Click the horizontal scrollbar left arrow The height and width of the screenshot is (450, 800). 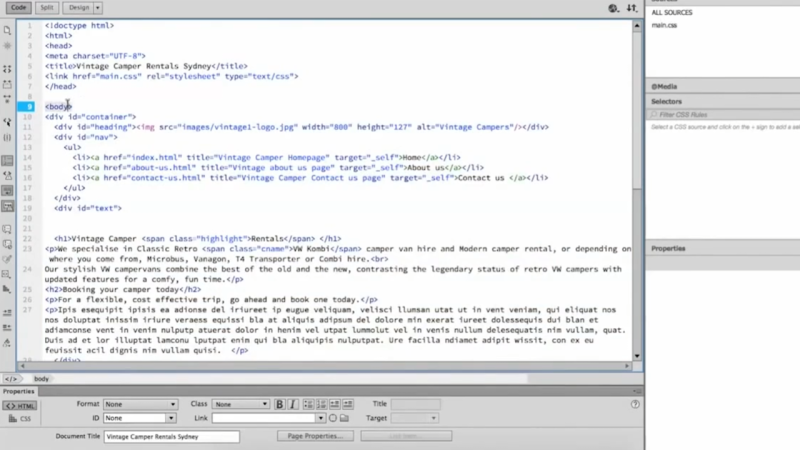pyautogui.click(x=22, y=366)
